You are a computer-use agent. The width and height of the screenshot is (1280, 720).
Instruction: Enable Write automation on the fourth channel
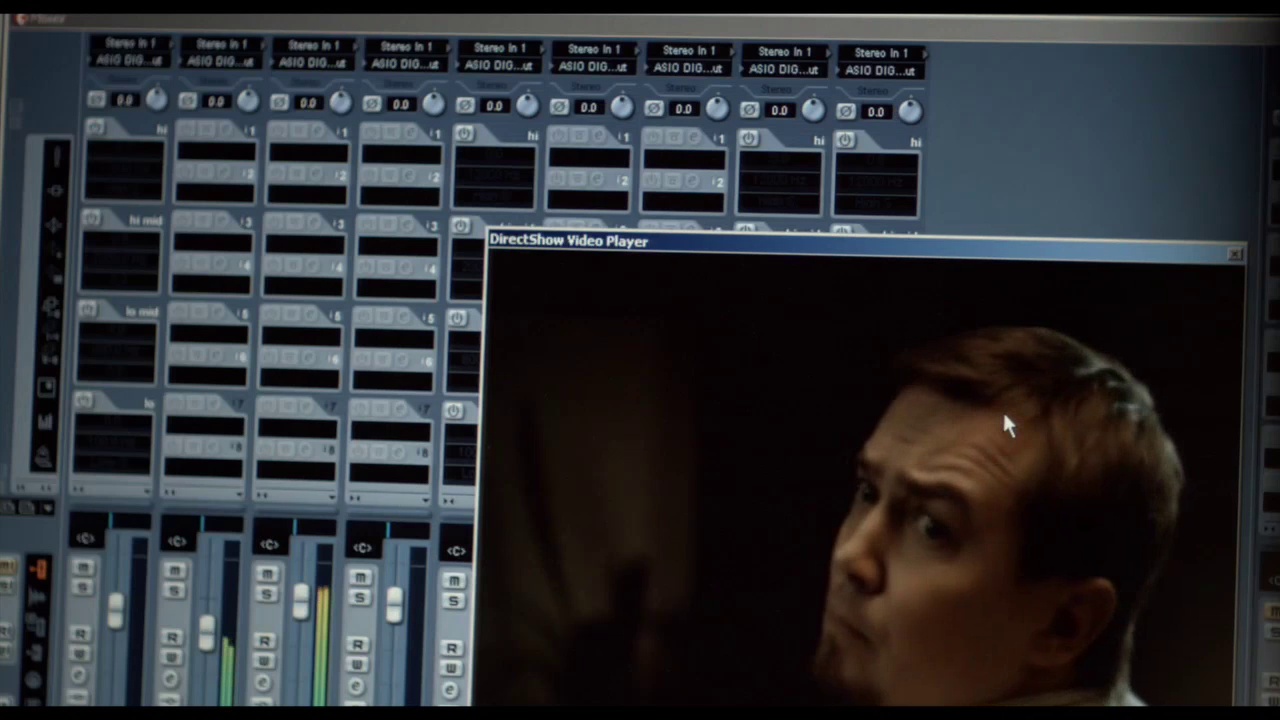pyautogui.click(x=357, y=665)
